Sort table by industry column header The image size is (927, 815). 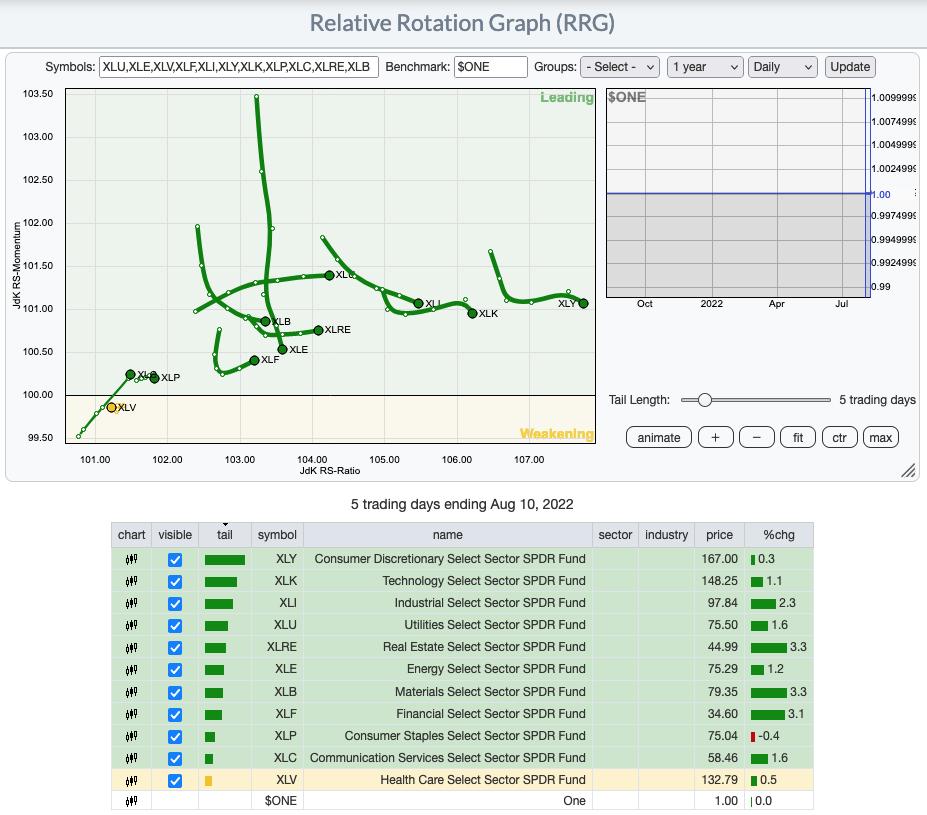click(666, 535)
